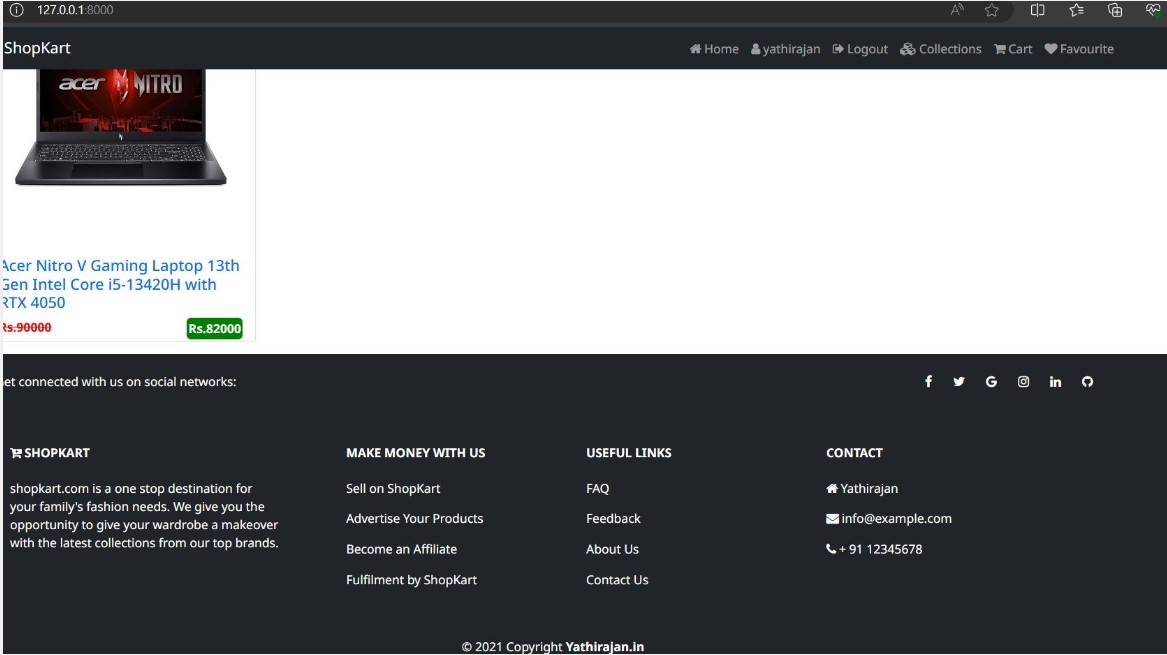The image size is (1167, 655).
Task: Visit the Twitter social icon in footer
Action: [x=959, y=381]
